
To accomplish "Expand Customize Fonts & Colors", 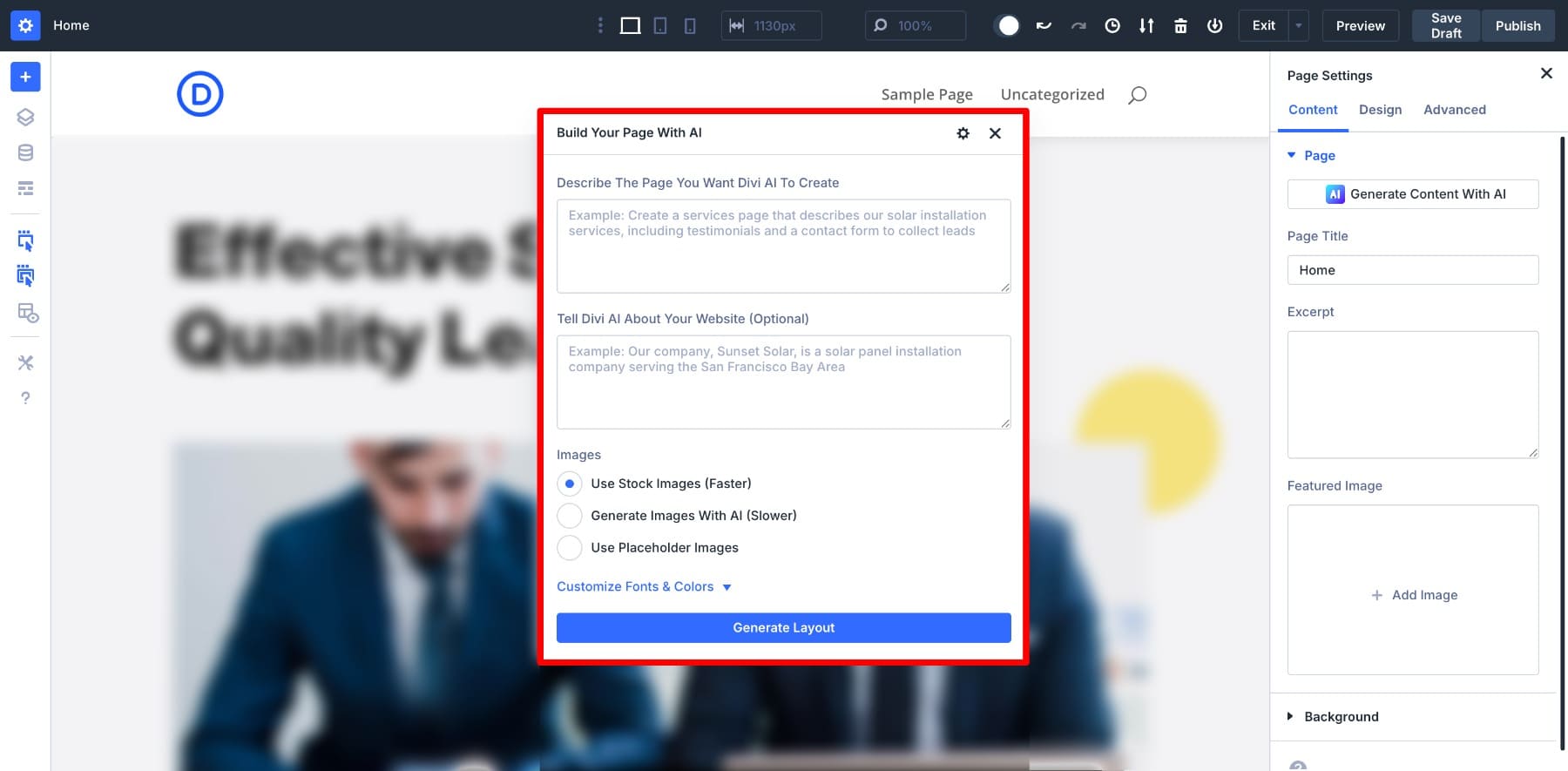I will pyautogui.click(x=644, y=587).
